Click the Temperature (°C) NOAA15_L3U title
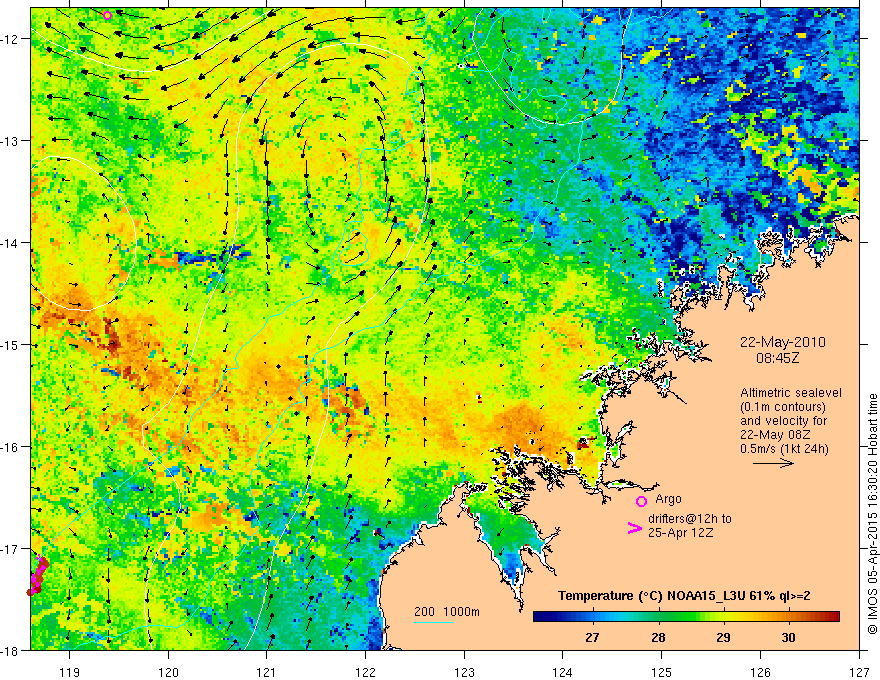The image size is (880, 680). [684, 596]
